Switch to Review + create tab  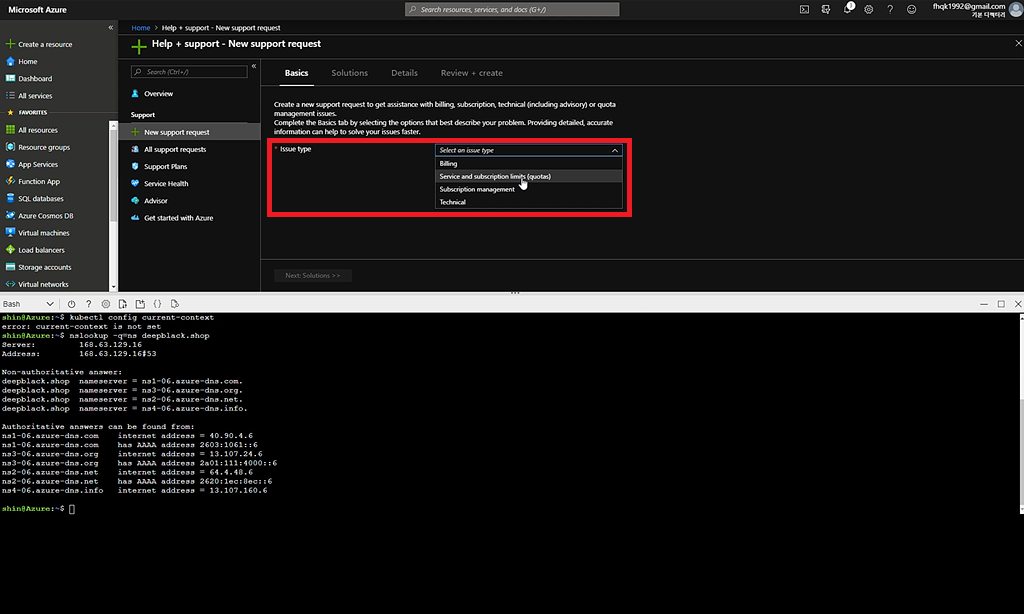click(471, 73)
